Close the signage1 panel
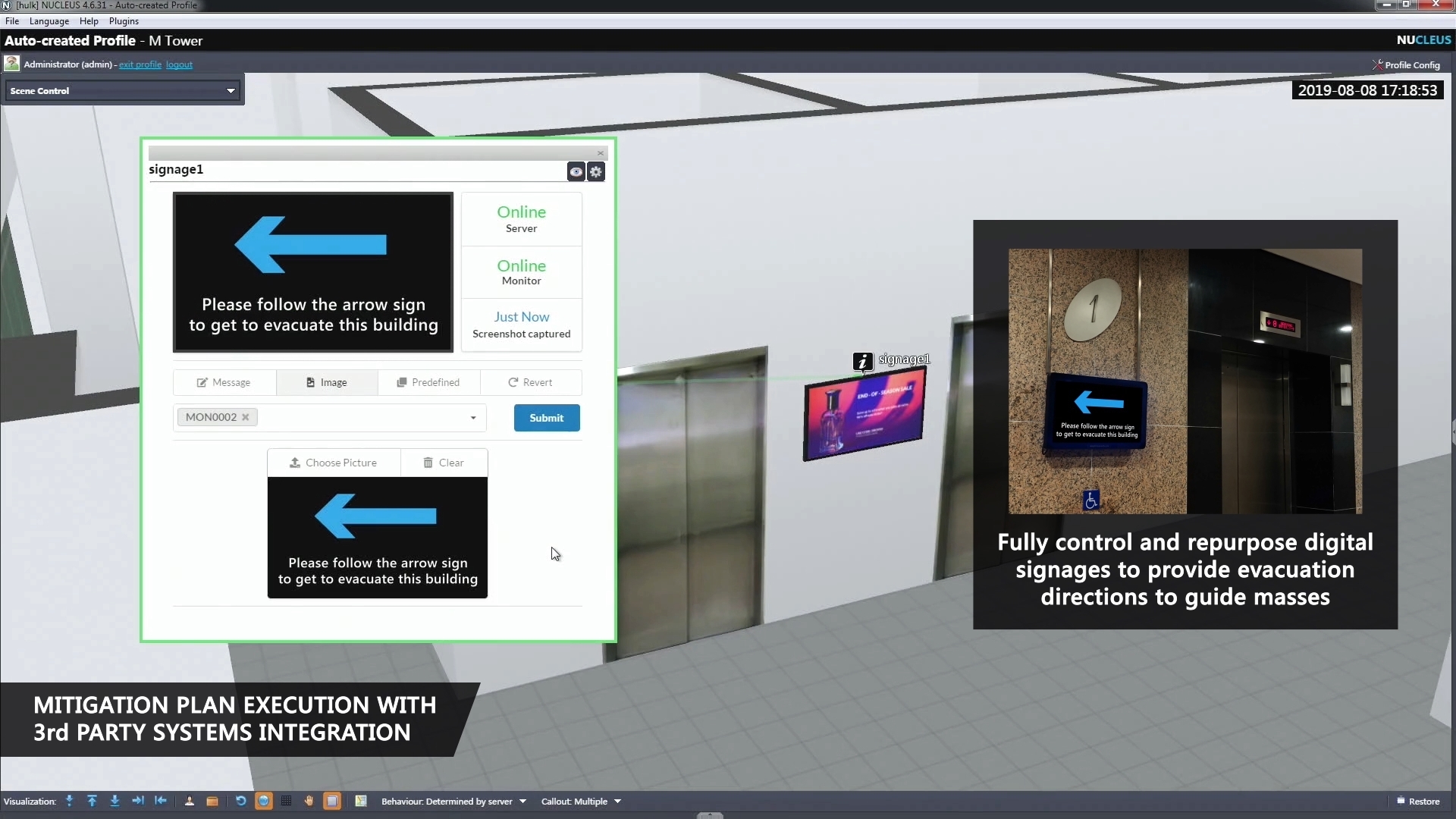 pyautogui.click(x=601, y=153)
